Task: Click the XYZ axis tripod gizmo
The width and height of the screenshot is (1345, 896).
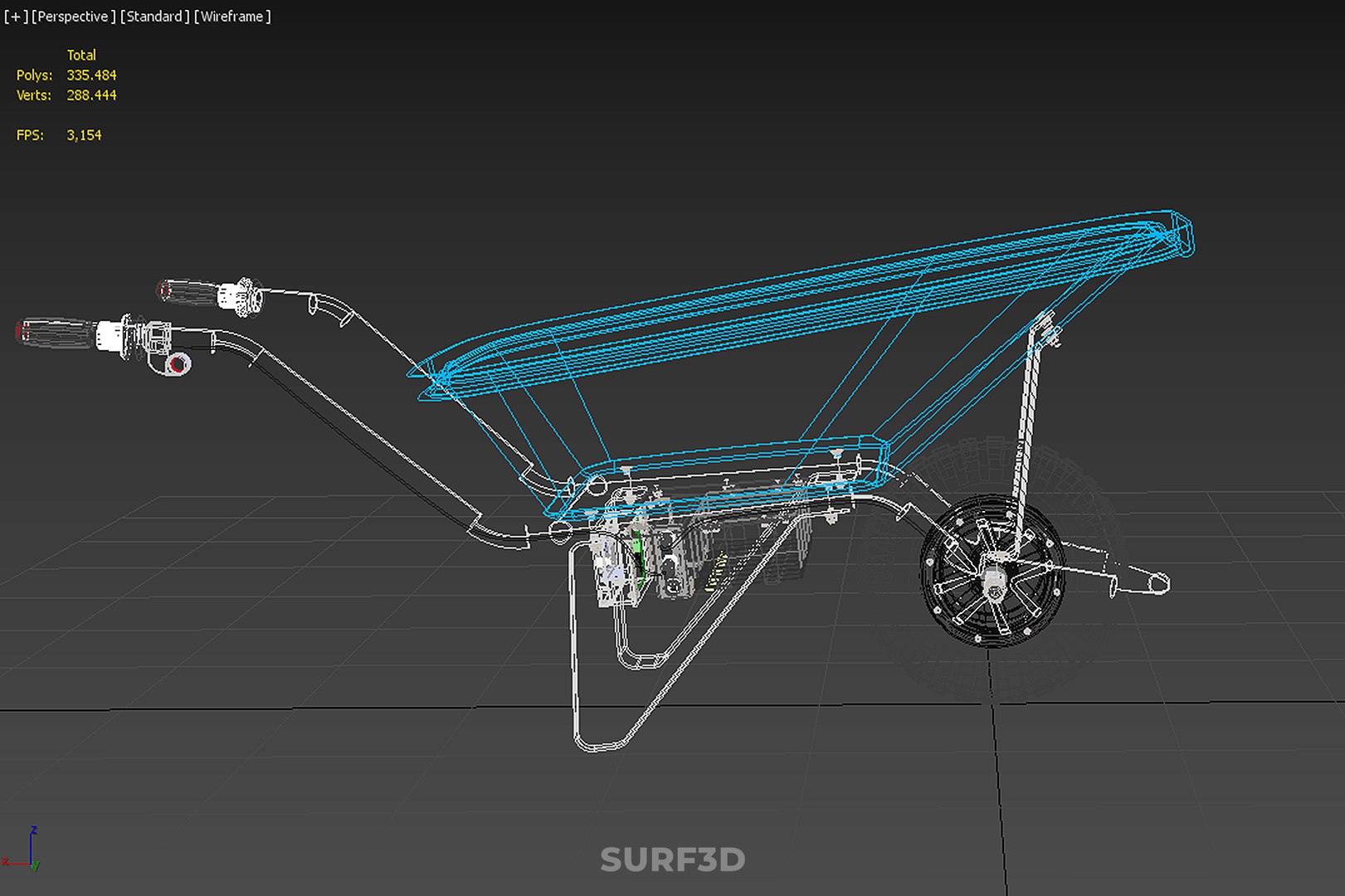Action: [x=22, y=850]
